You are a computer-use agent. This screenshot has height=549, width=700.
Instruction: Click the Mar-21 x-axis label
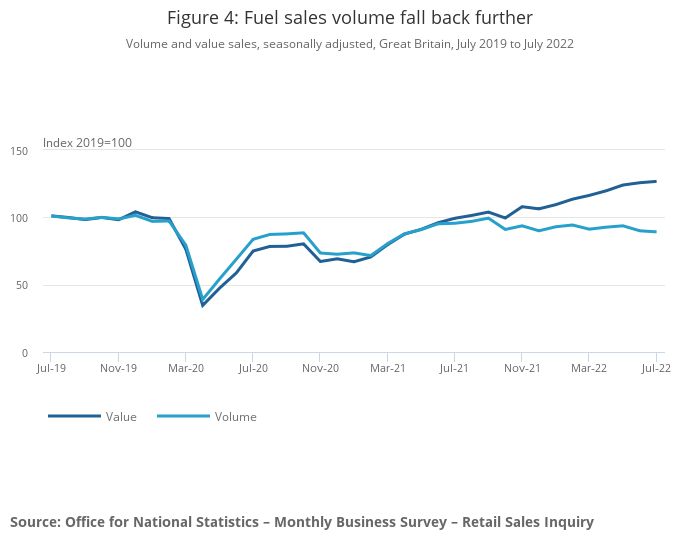pyautogui.click(x=388, y=368)
